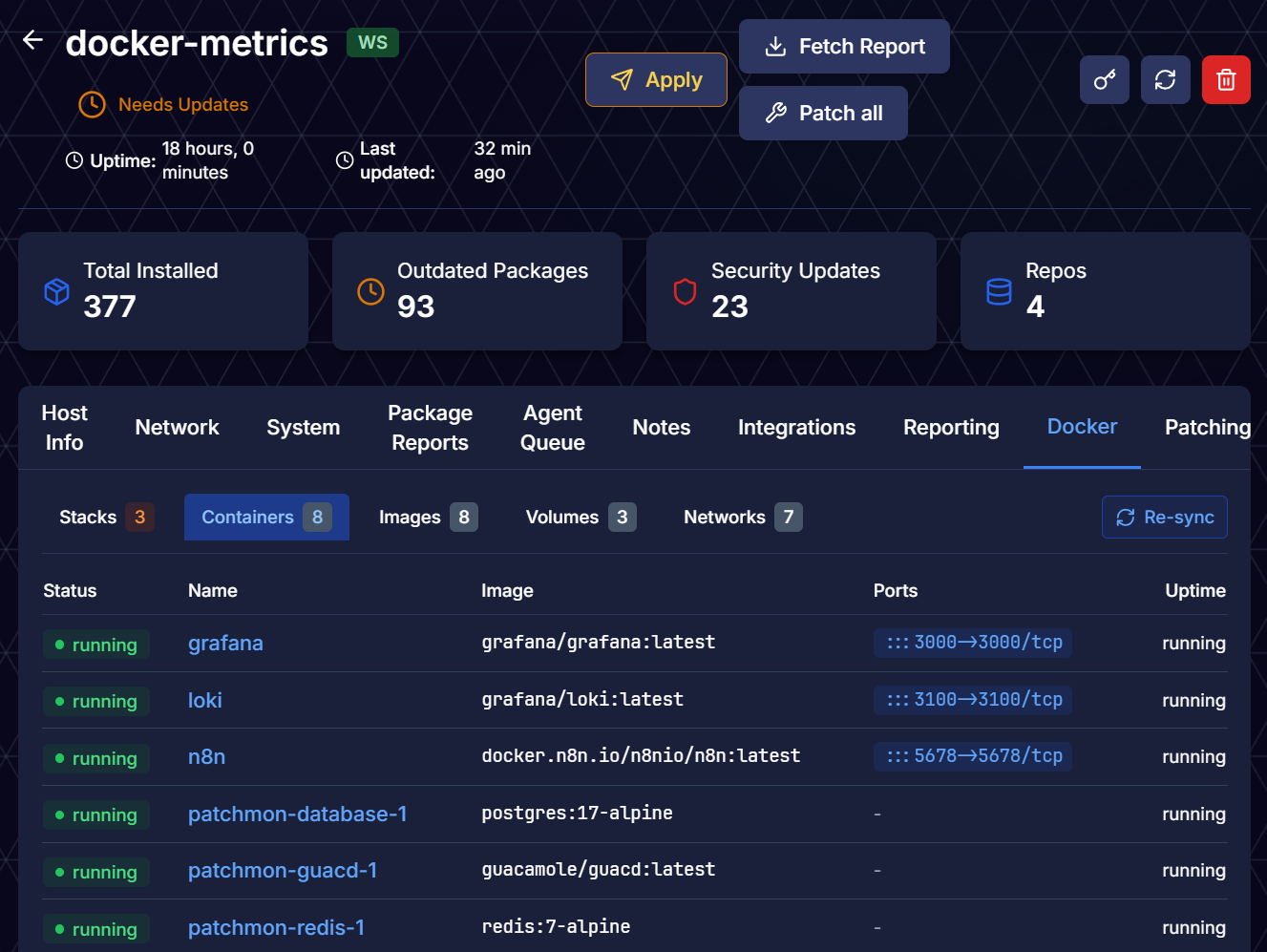Open the grafana container link
The width and height of the screenshot is (1267, 952).
[225, 643]
